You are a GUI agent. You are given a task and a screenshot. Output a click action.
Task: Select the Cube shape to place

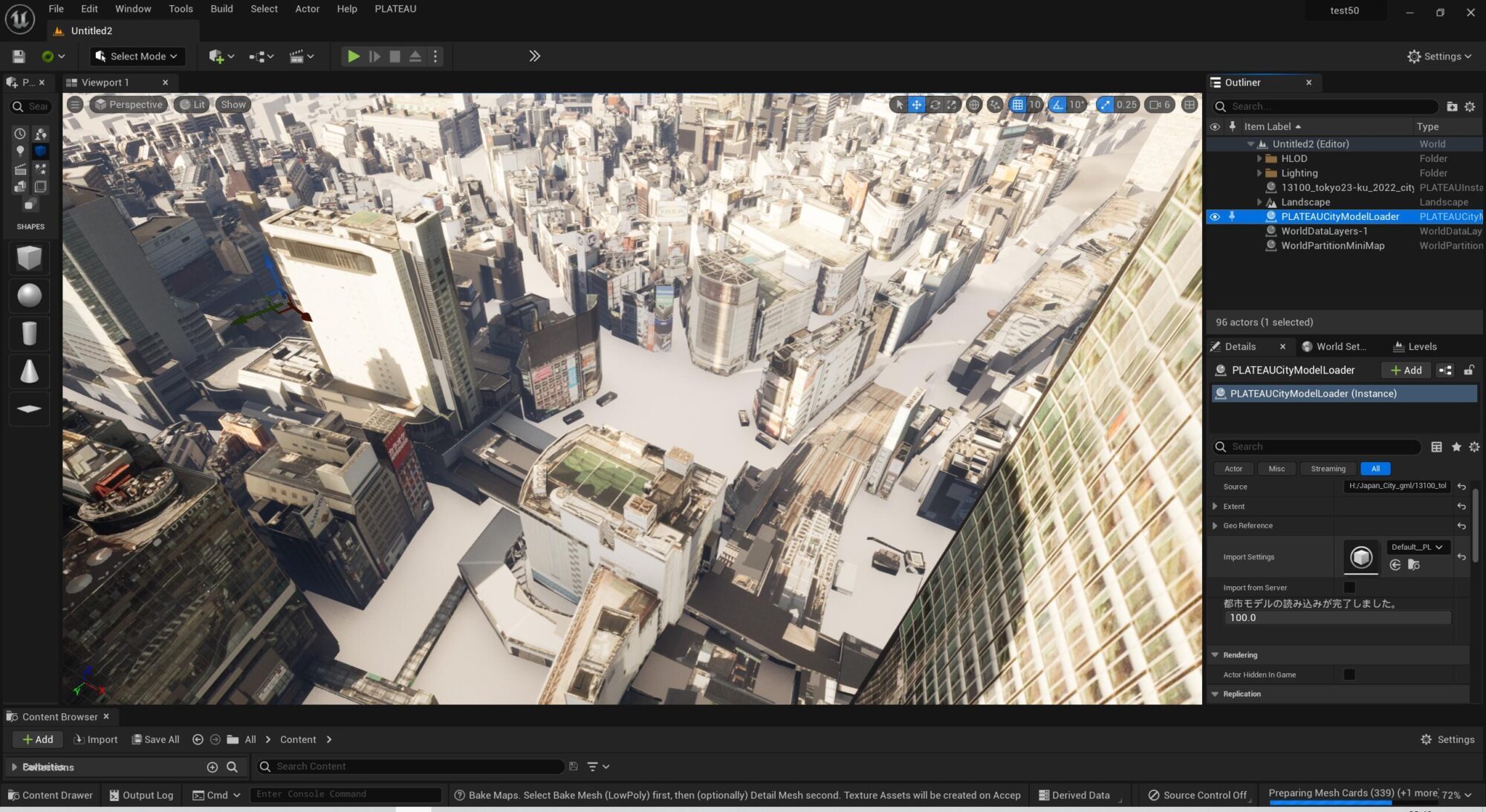pyautogui.click(x=29, y=258)
